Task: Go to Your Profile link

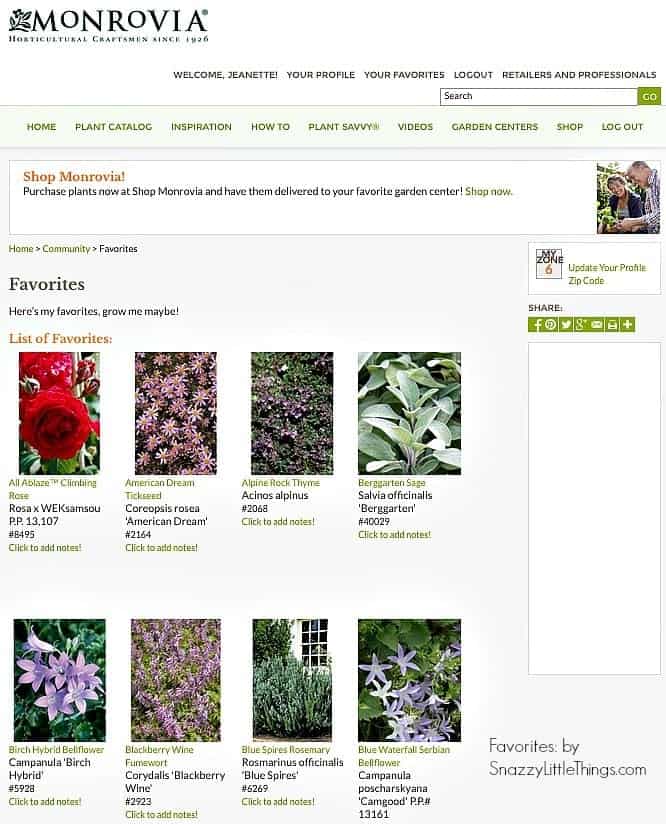Action: [x=321, y=75]
